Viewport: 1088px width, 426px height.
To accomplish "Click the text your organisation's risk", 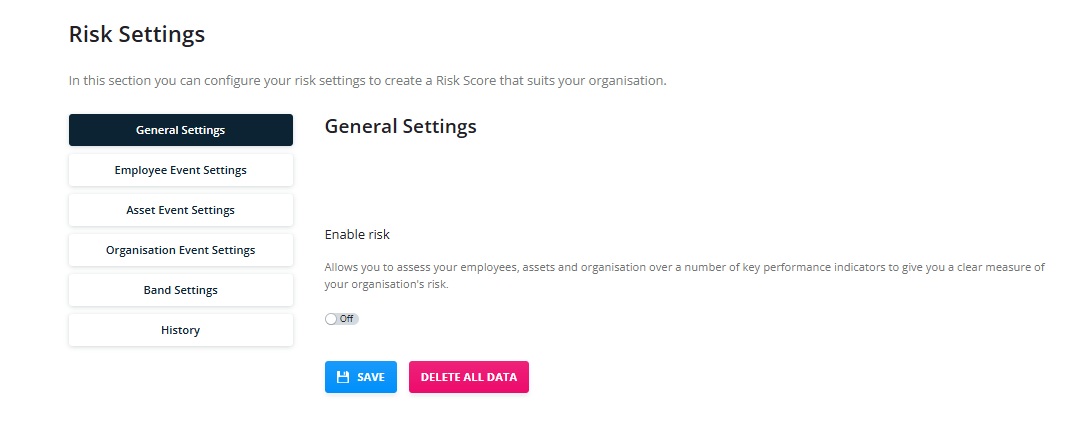I will click(386, 284).
